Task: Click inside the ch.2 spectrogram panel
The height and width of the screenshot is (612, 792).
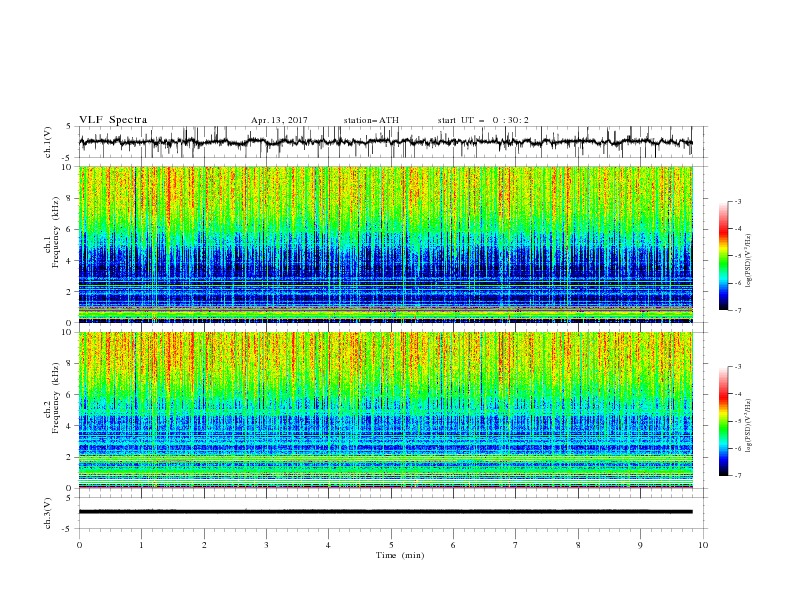Action: pos(385,410)
